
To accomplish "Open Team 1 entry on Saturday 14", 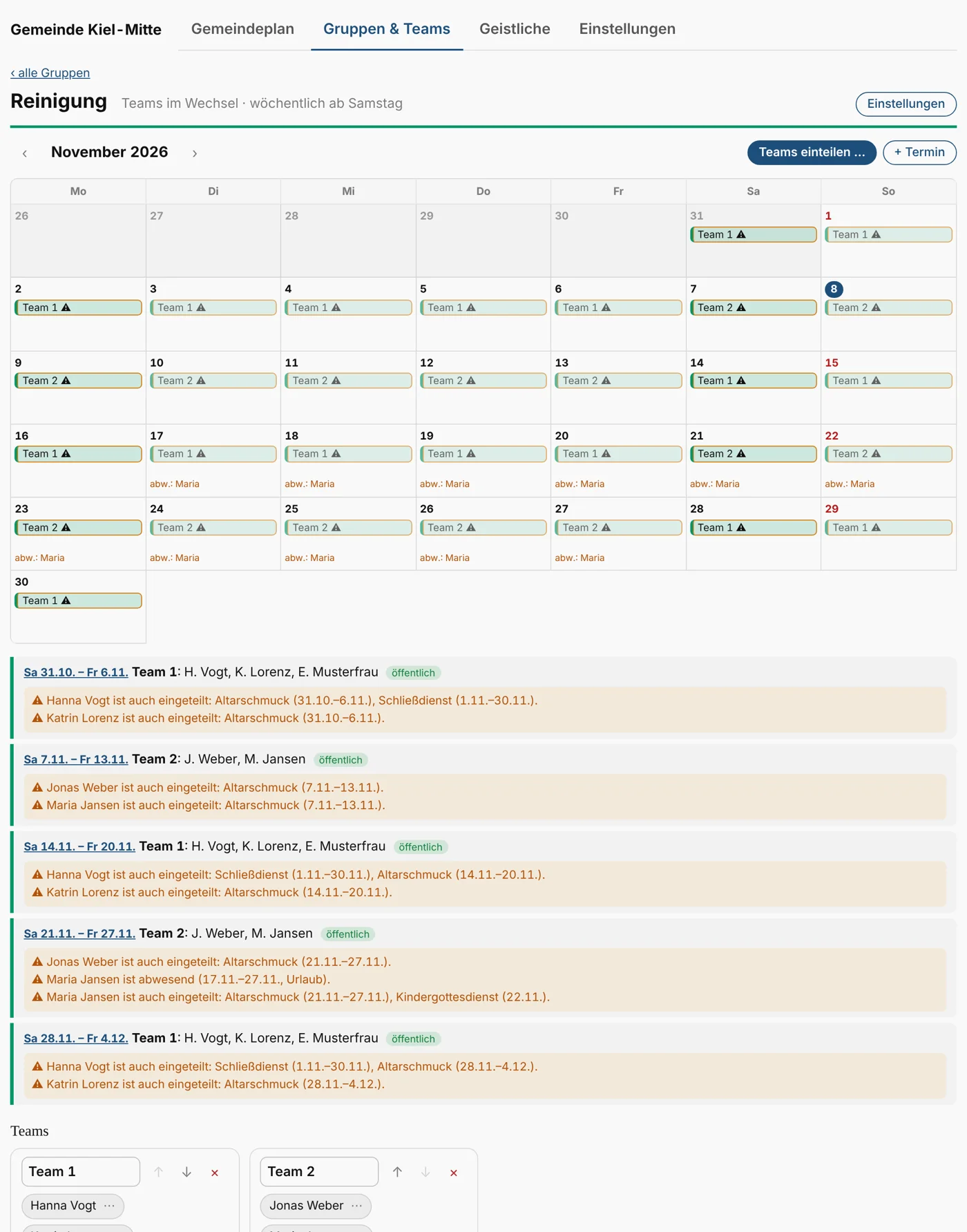I will pos(753,381).
